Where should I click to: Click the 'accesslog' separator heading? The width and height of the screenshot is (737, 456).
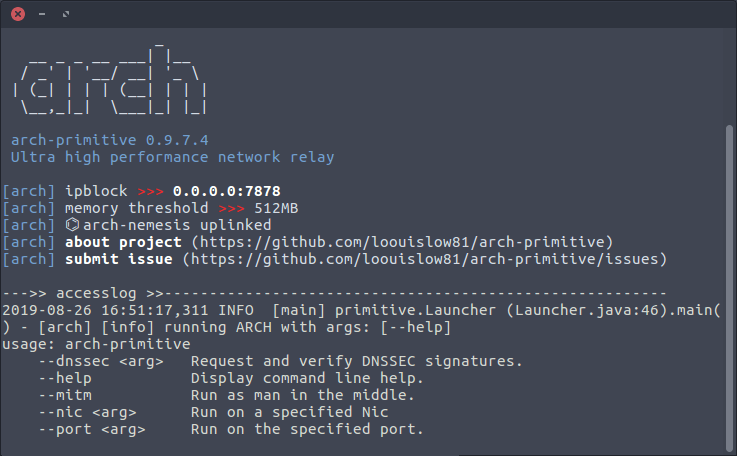pos(96,293)
